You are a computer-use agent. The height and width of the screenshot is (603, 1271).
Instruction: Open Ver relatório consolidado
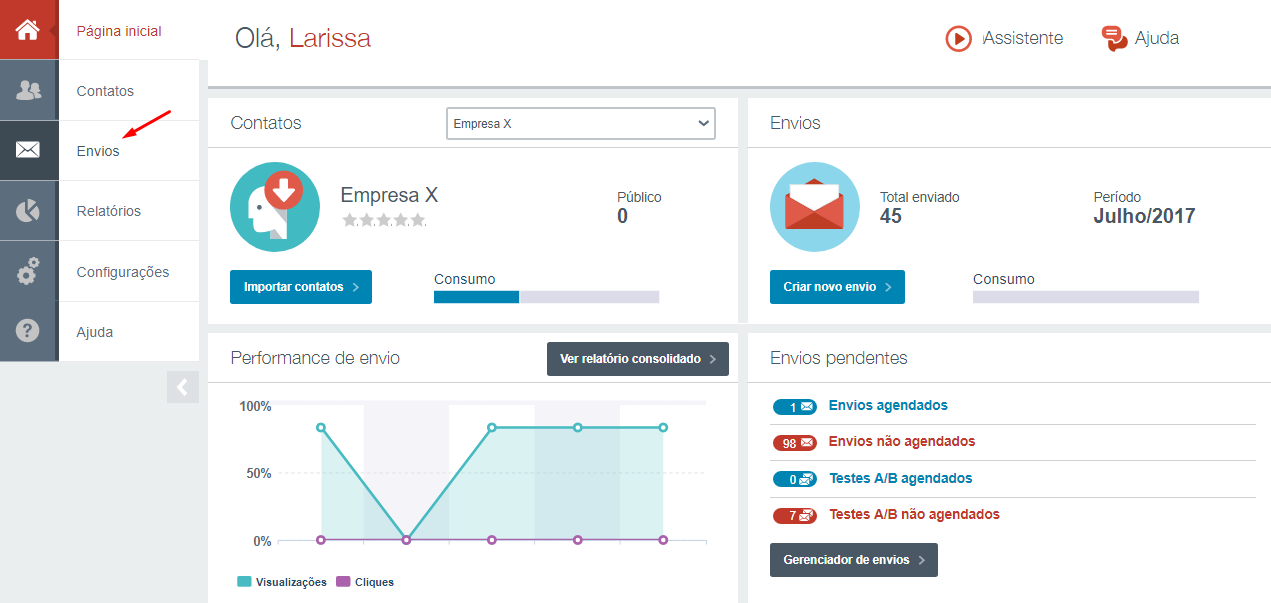pos(638,359)
